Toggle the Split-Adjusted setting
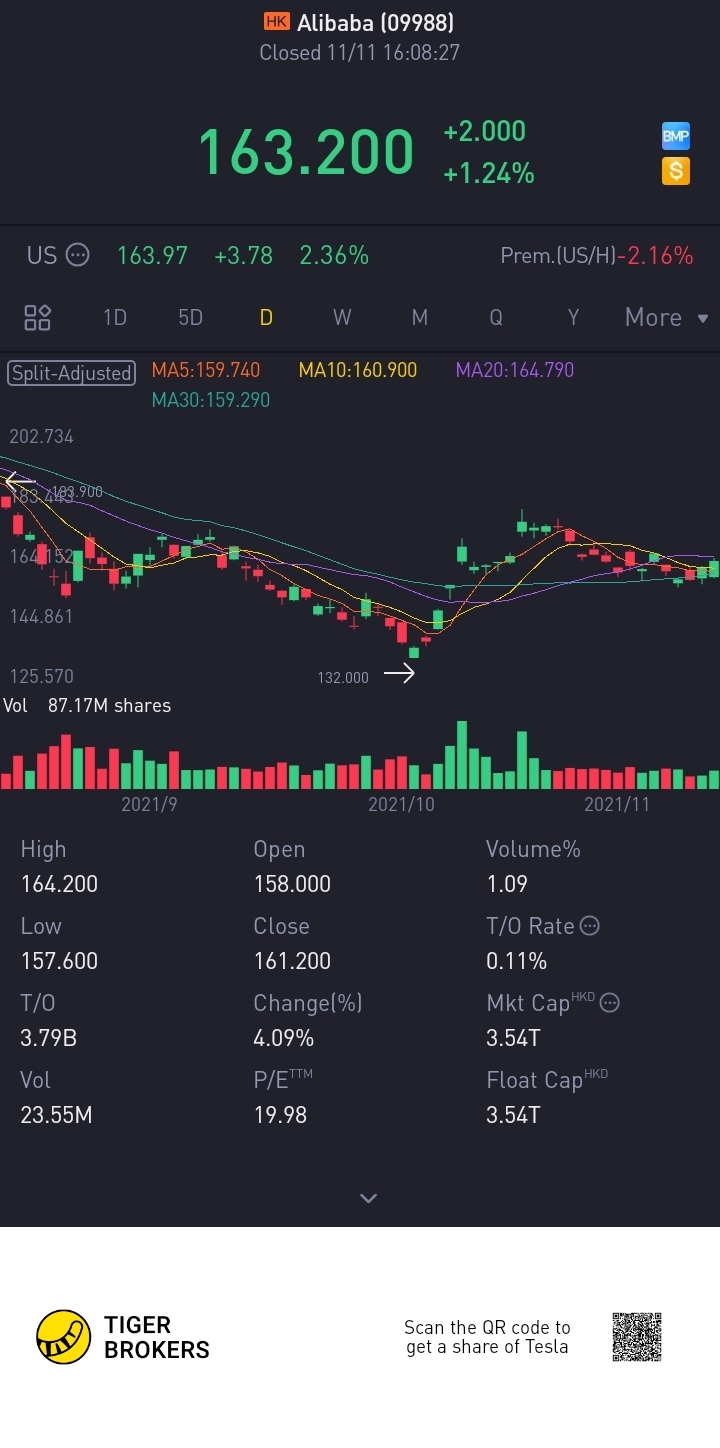 71,373
